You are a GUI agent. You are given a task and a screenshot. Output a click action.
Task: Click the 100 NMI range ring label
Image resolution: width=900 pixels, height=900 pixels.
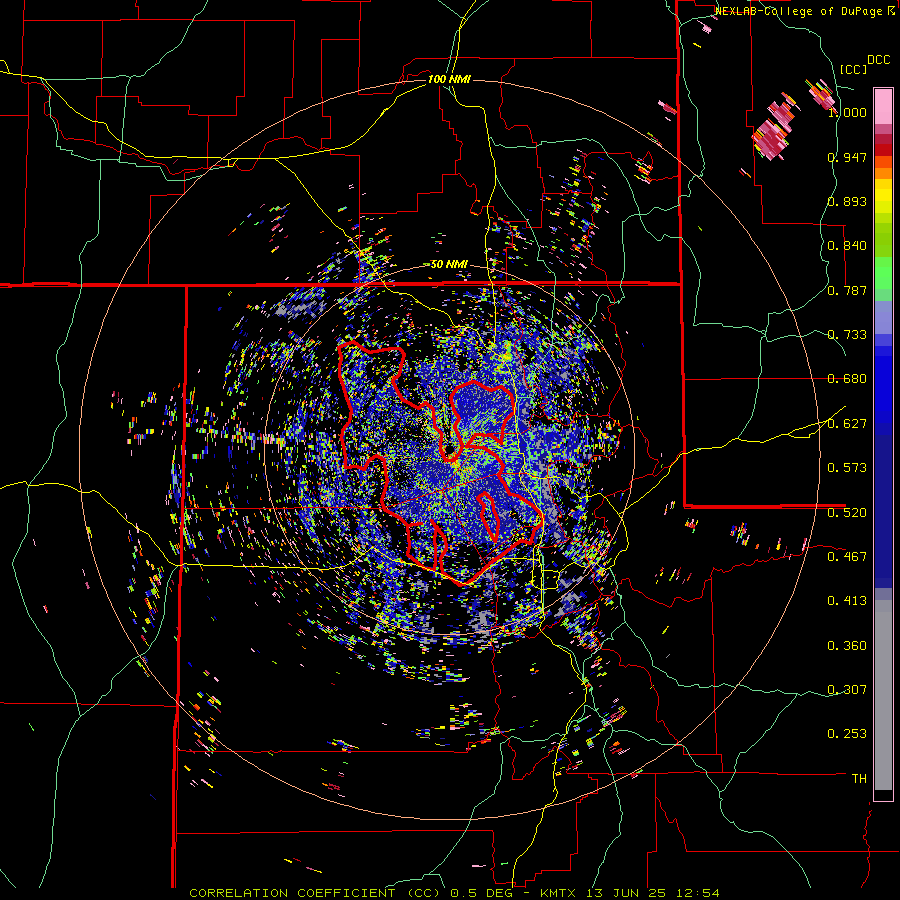(449, 79)
